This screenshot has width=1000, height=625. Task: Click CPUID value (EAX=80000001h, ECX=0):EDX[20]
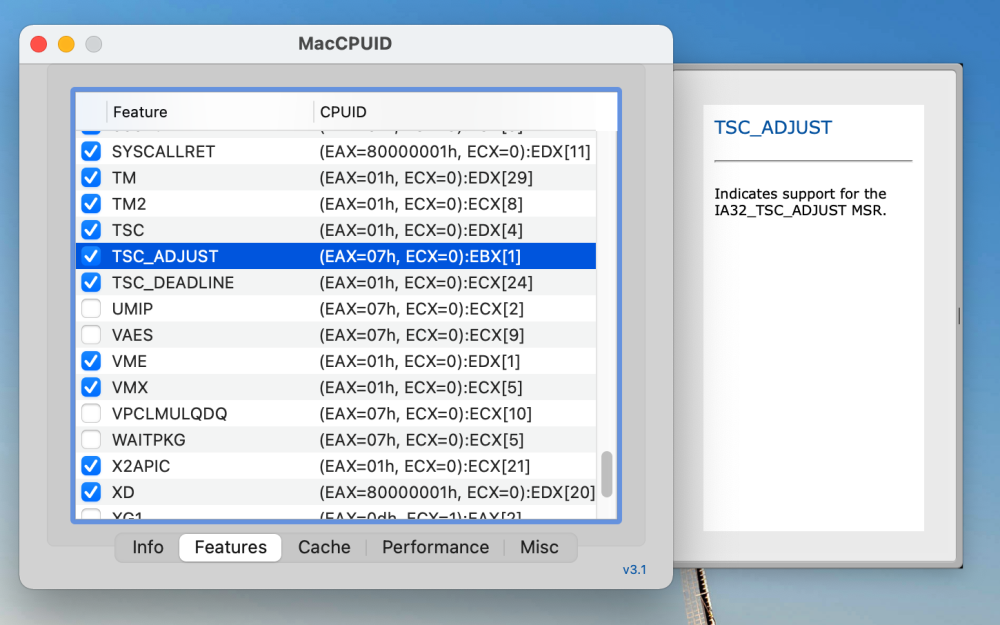tap(457, 492)
